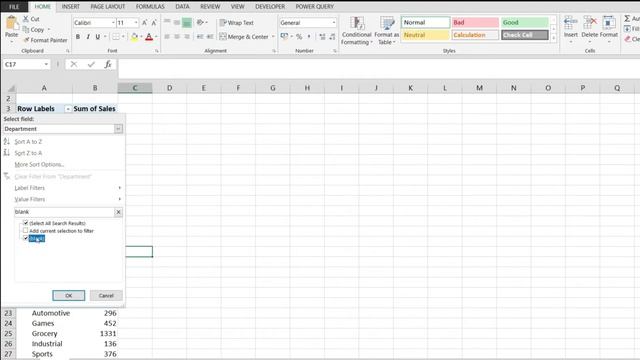Click the Copy icon
This screenshot has width=640, height=360.
[x=26, y=30]
